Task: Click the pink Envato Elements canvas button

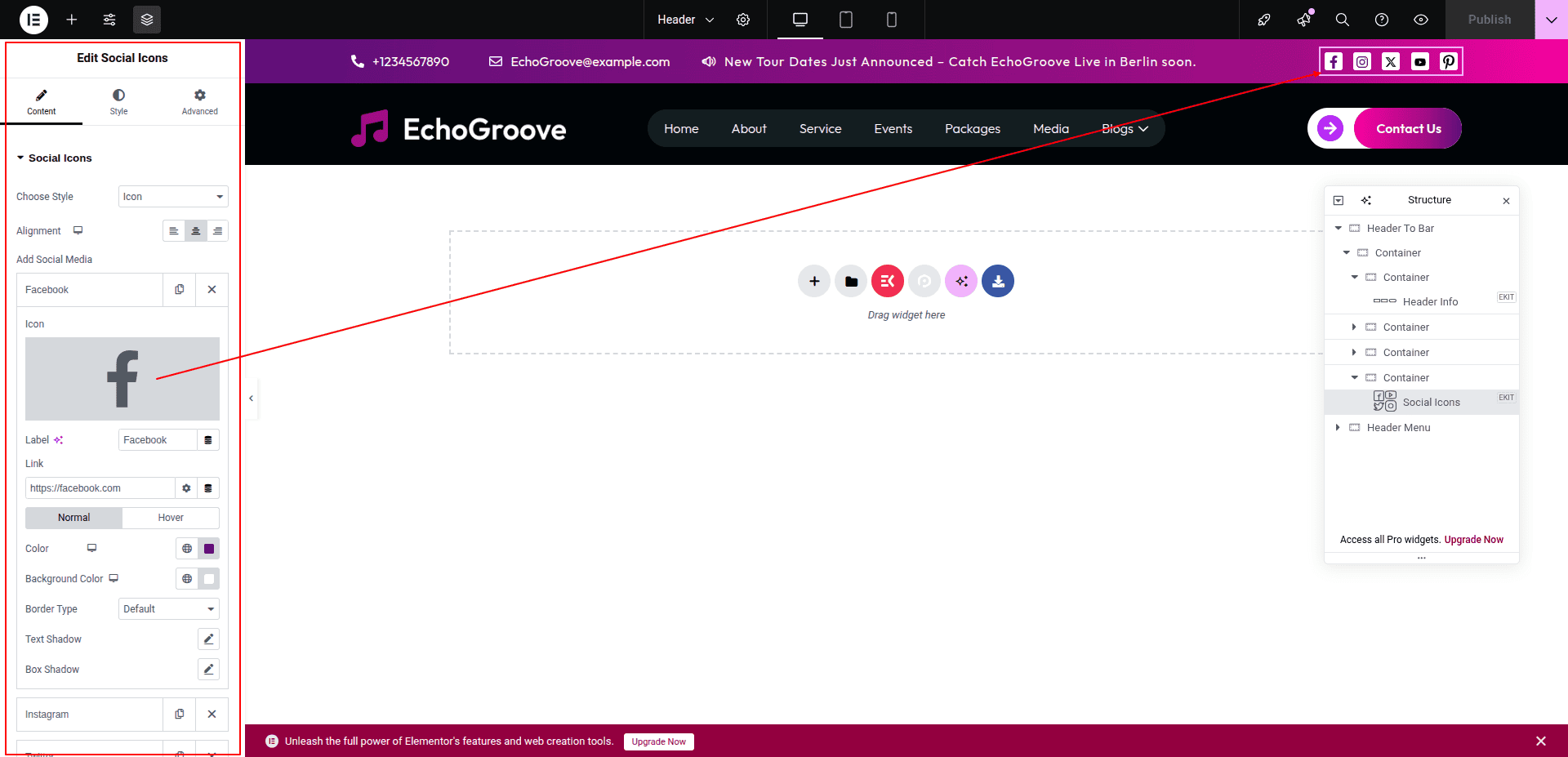Action: tap(887, 281)
